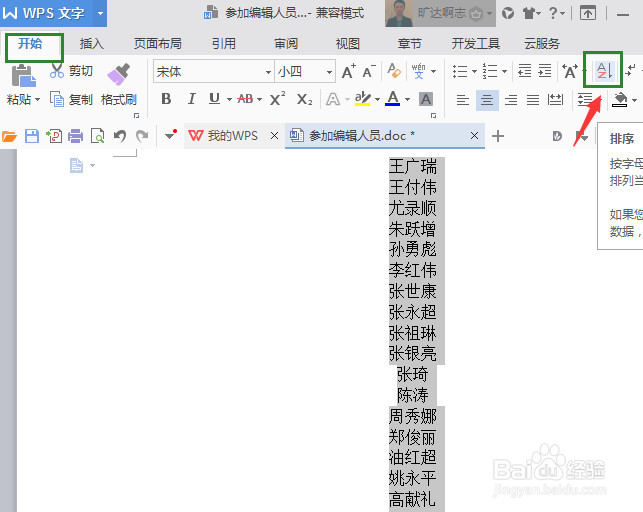Open numbered list dropdown arrow

coord(504,71)
